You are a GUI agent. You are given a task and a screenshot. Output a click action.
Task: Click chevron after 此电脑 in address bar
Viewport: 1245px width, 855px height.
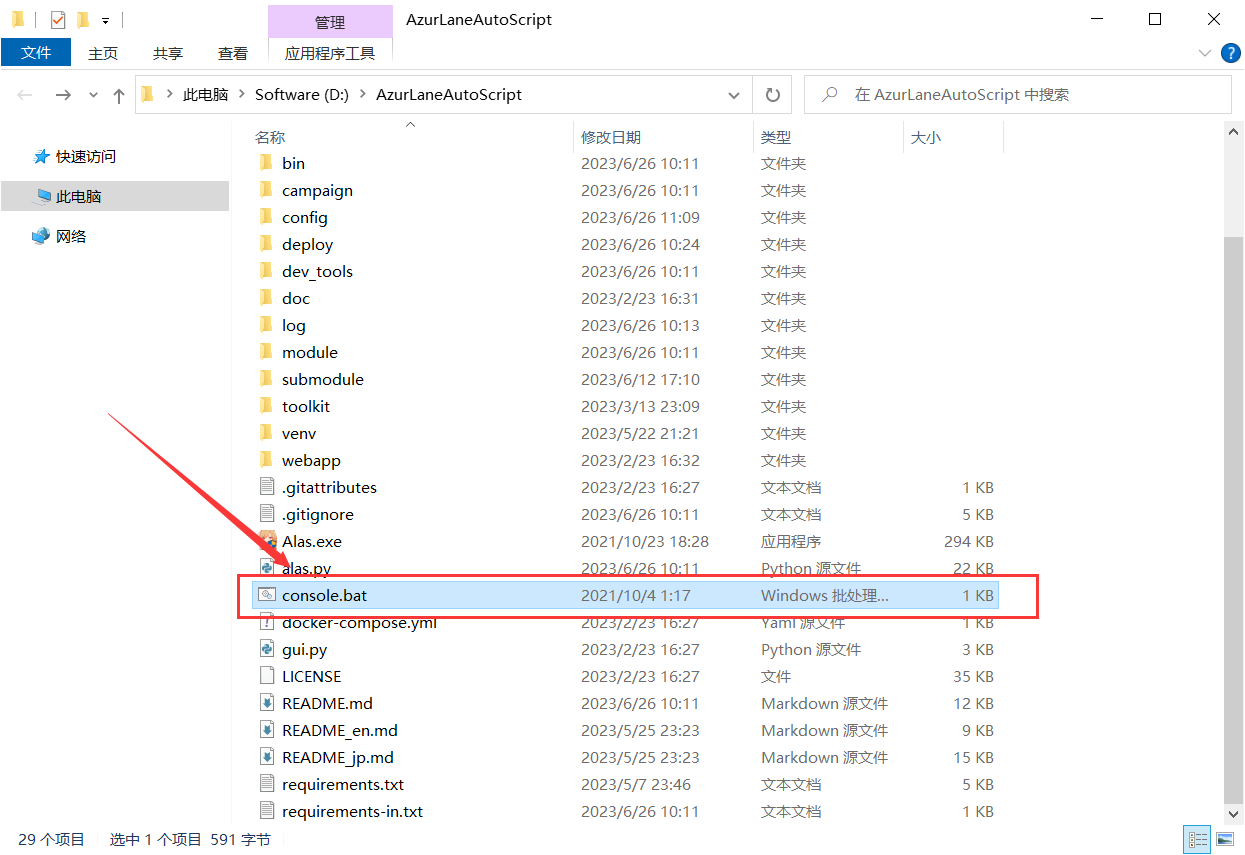point(242,95)
